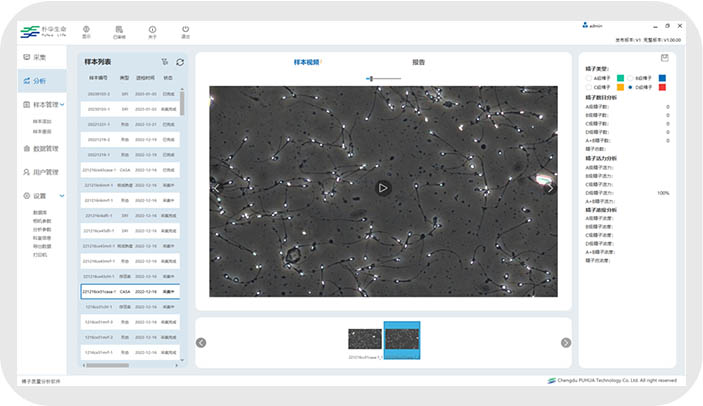This screenshot has height=406, width=703.
Task: Click the 退出 power icon in the top toolbar
Action: (x=186, y=30)
